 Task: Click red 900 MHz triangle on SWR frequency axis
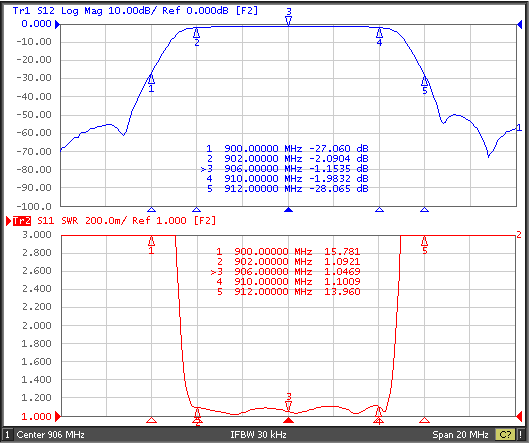tap(151, 420)
